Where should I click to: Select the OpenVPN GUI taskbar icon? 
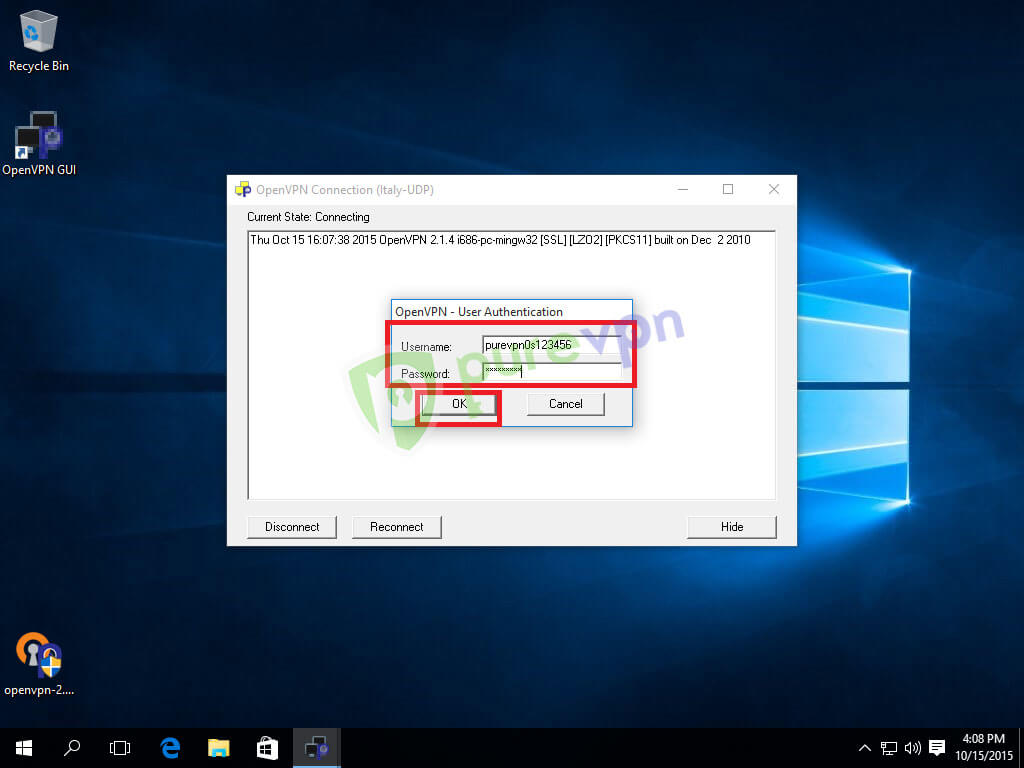pyautogui.click(x=317, y=748)
